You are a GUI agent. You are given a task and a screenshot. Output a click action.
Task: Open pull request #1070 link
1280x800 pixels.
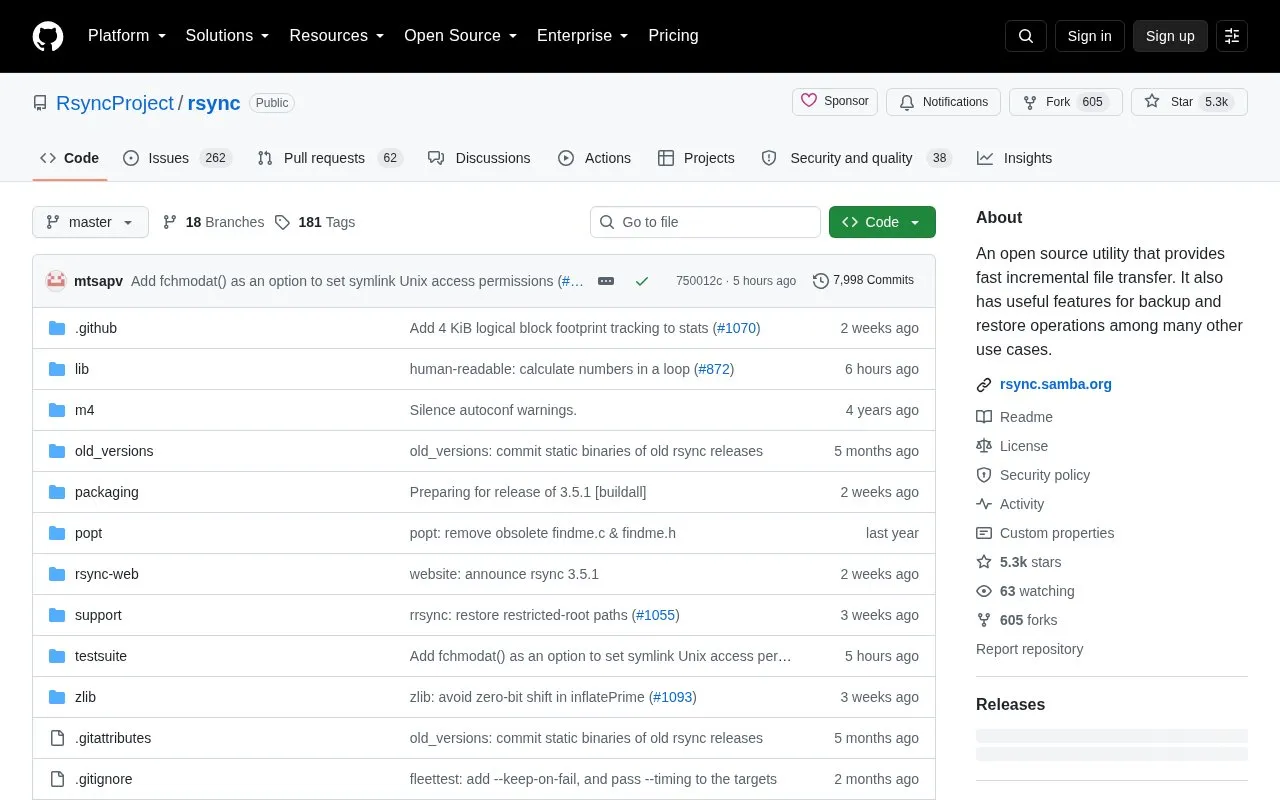(737, 328)
